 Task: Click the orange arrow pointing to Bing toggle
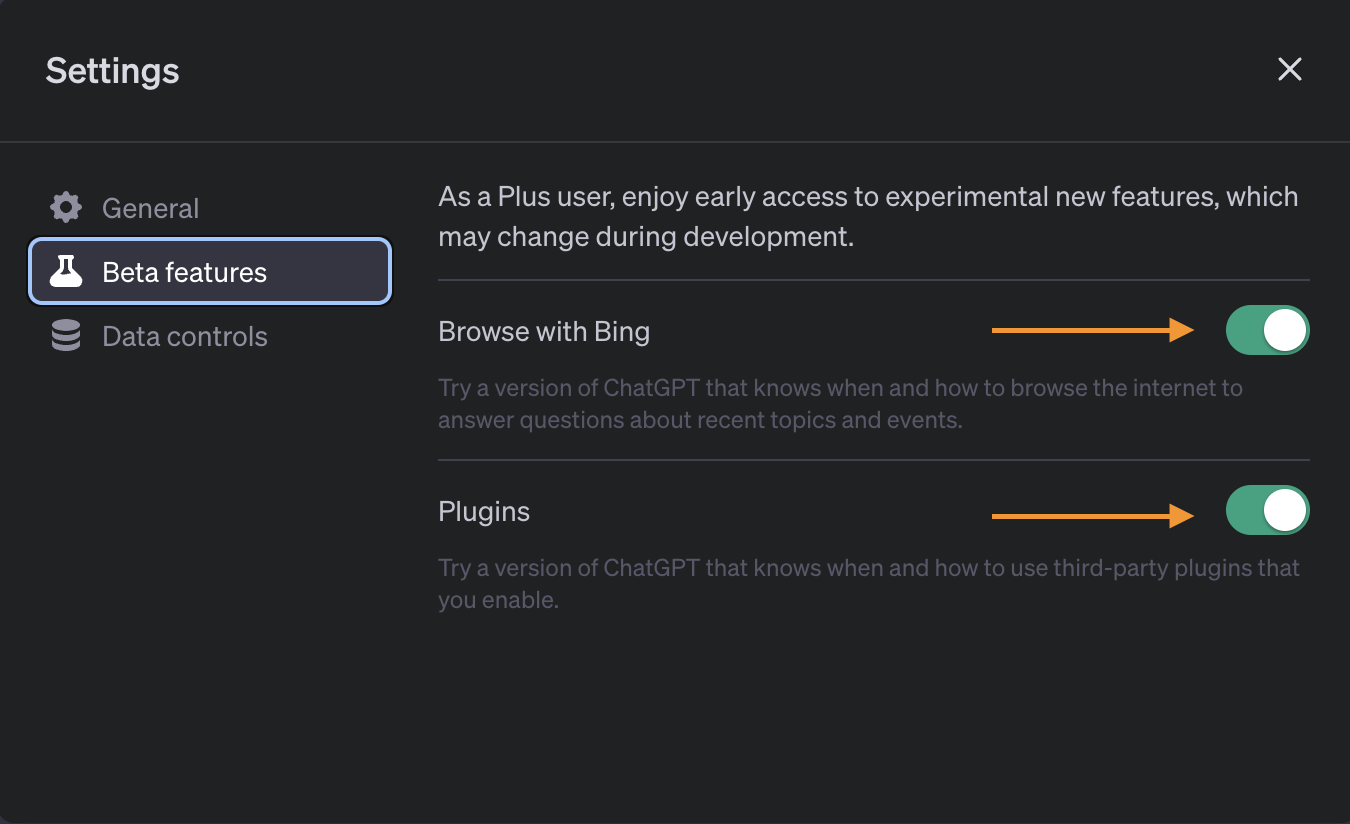1093,330
